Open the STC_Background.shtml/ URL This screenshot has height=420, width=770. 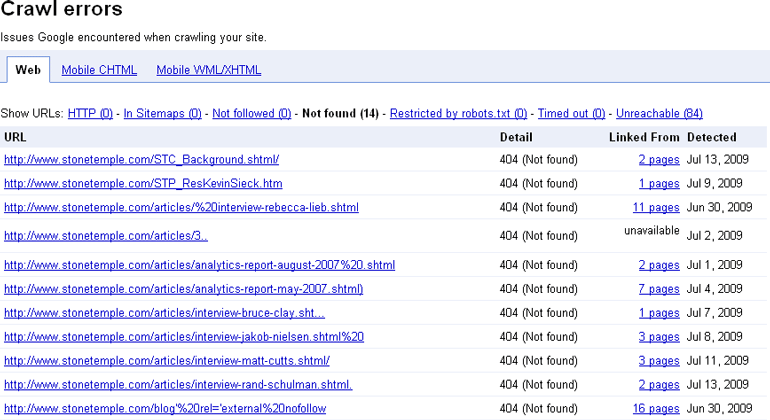[141, 160]
